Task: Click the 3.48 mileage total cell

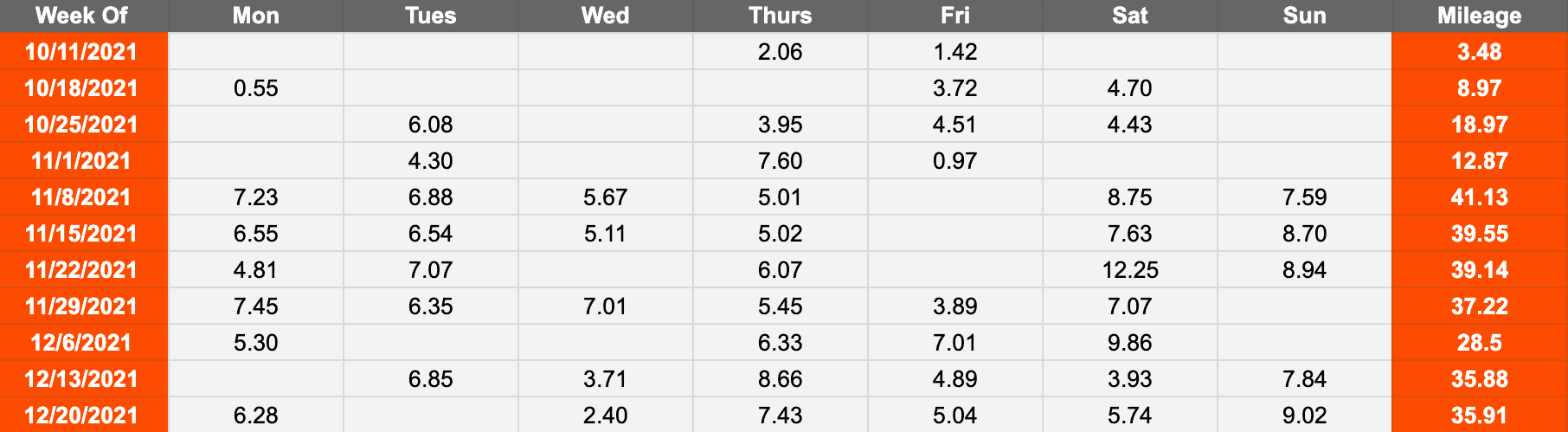Action: [1480, 52]
